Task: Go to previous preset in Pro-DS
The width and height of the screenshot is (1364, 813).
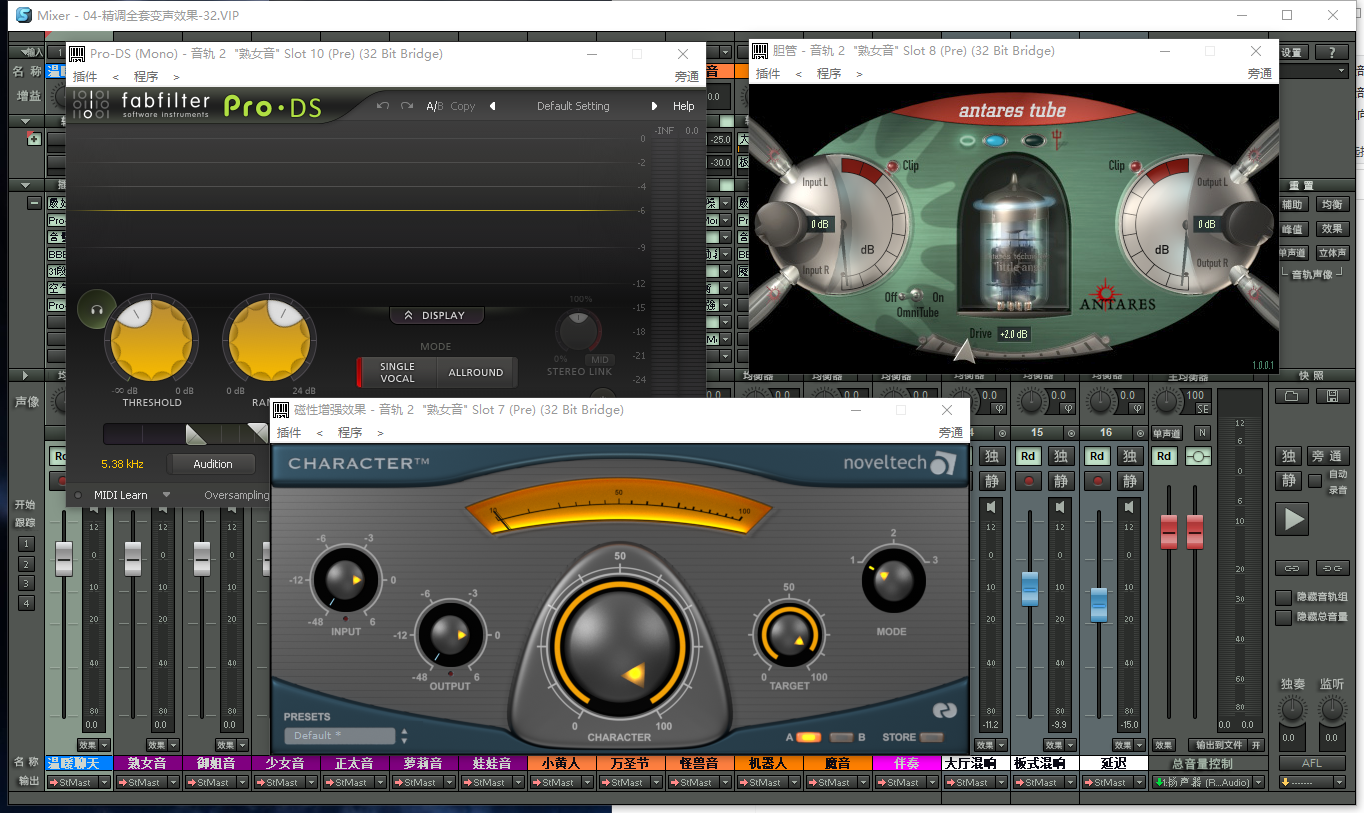Action: tap(492, 106)
